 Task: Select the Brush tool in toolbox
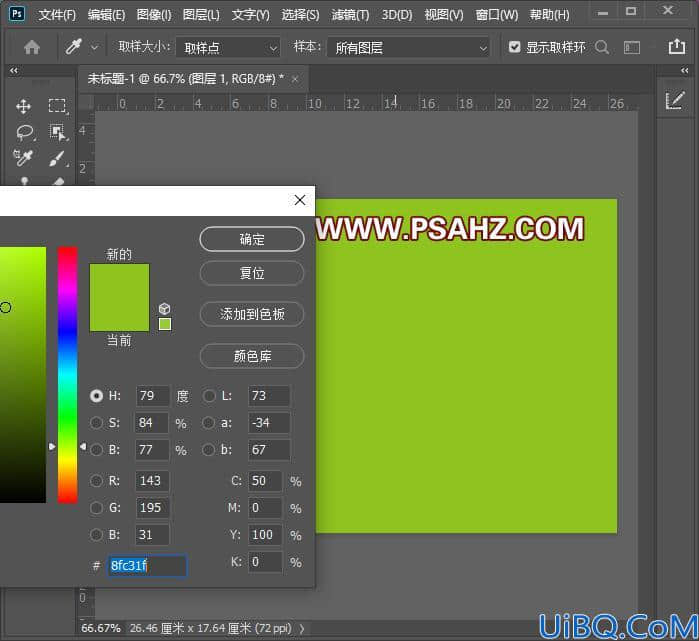(x=58, y=158)
